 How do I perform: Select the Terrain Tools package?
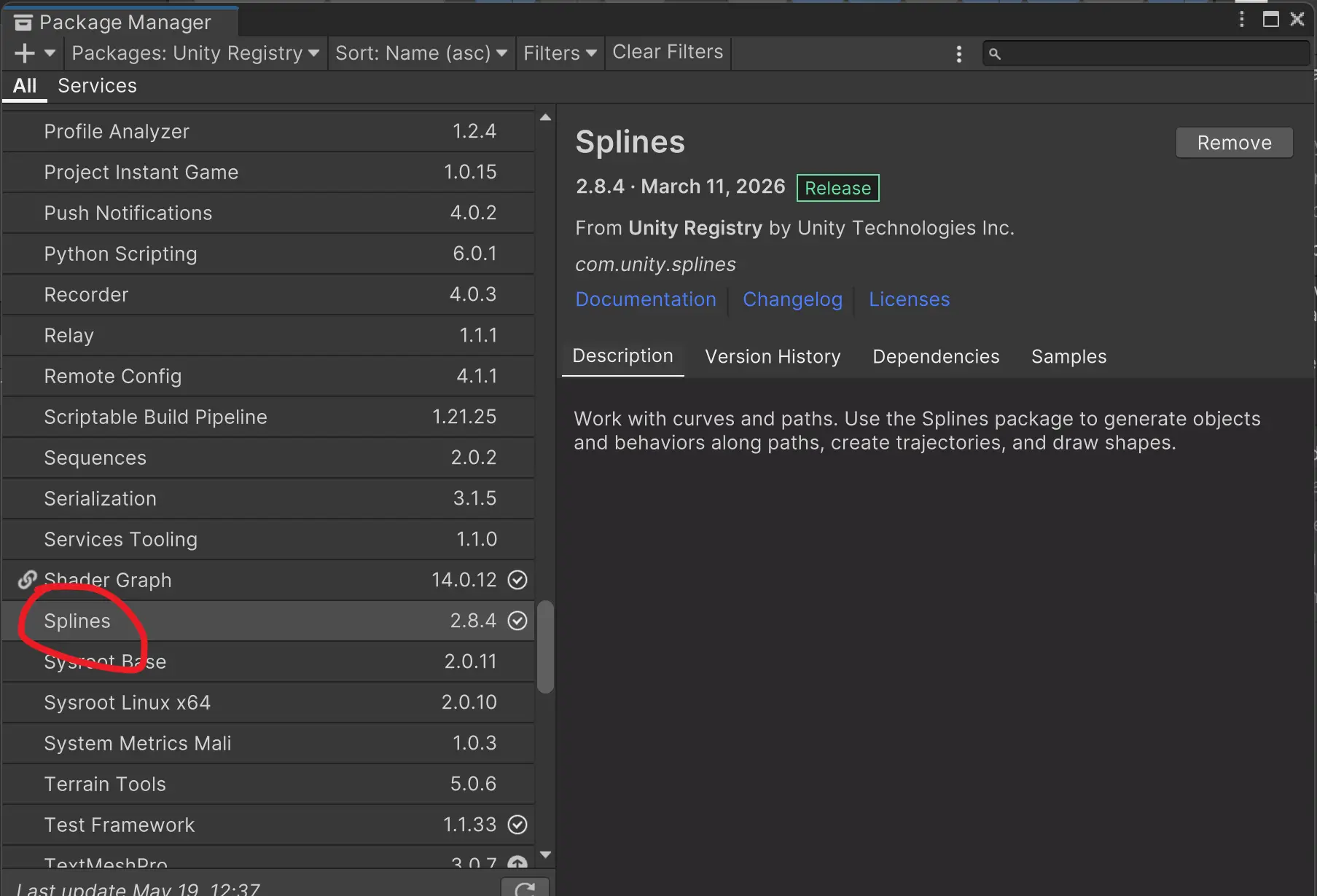268,784
